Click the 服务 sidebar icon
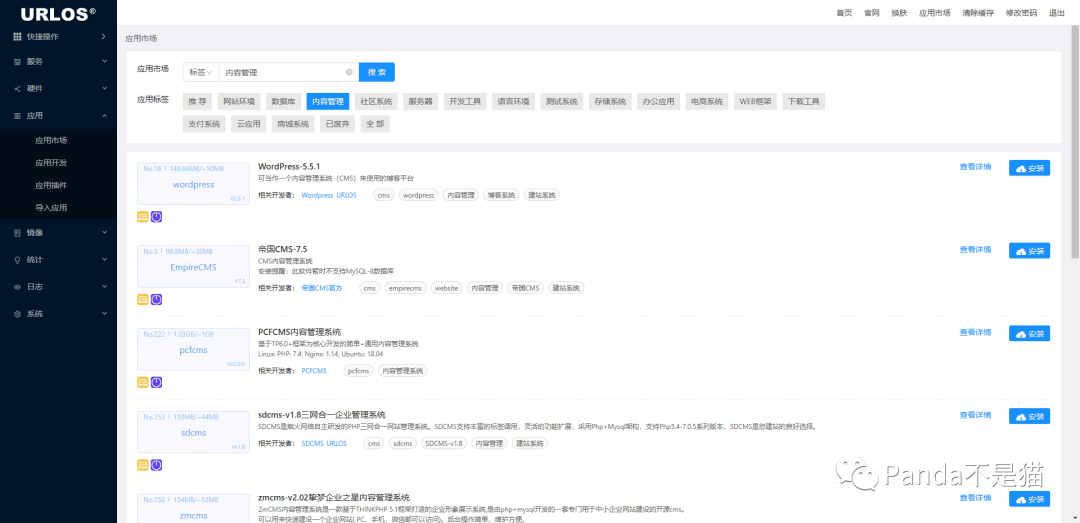The width and height of the screenshot is (1080, 523). [x=18, y=61]
